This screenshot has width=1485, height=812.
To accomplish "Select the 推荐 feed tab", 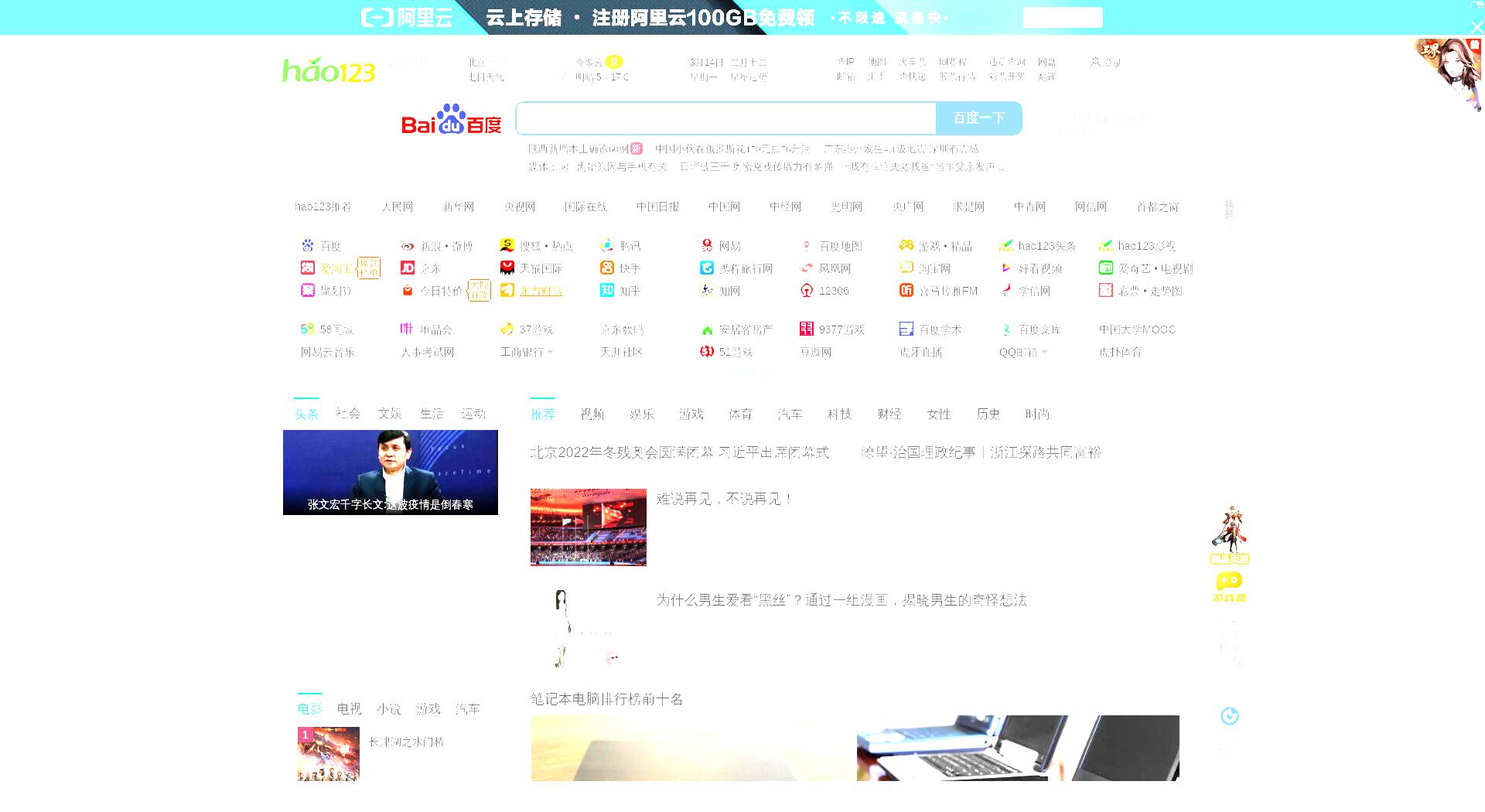I will [x=543, y=415].
